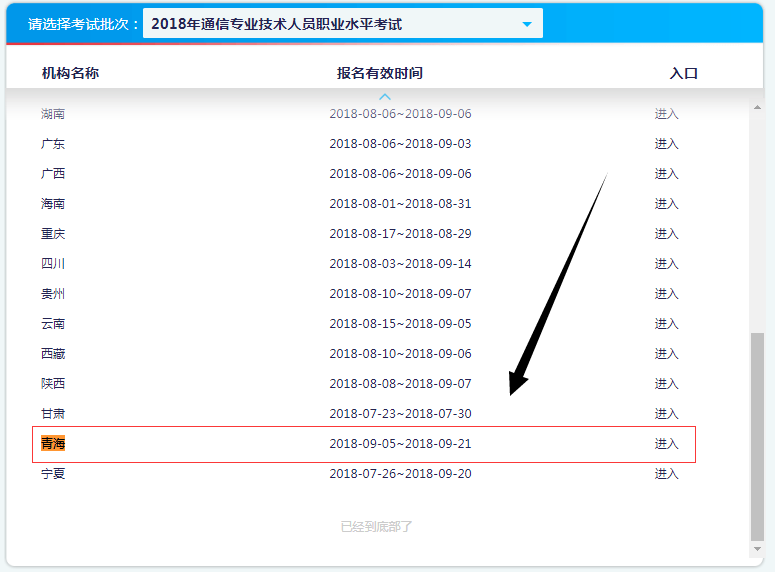Click 进入 for 四川

click(666, 264)
